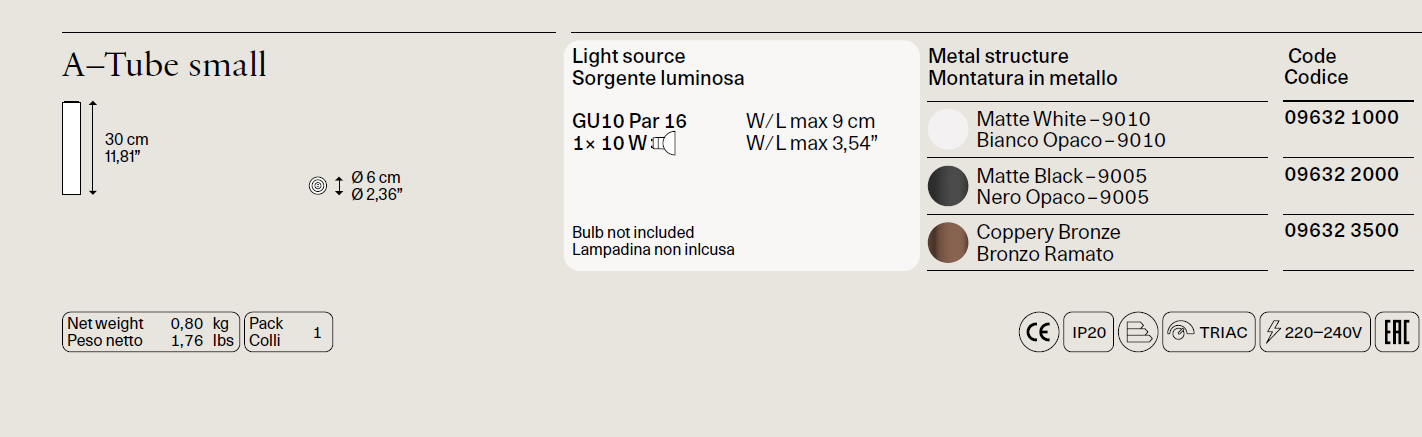Click product code 09632 3500

[x=1341, y=230]
